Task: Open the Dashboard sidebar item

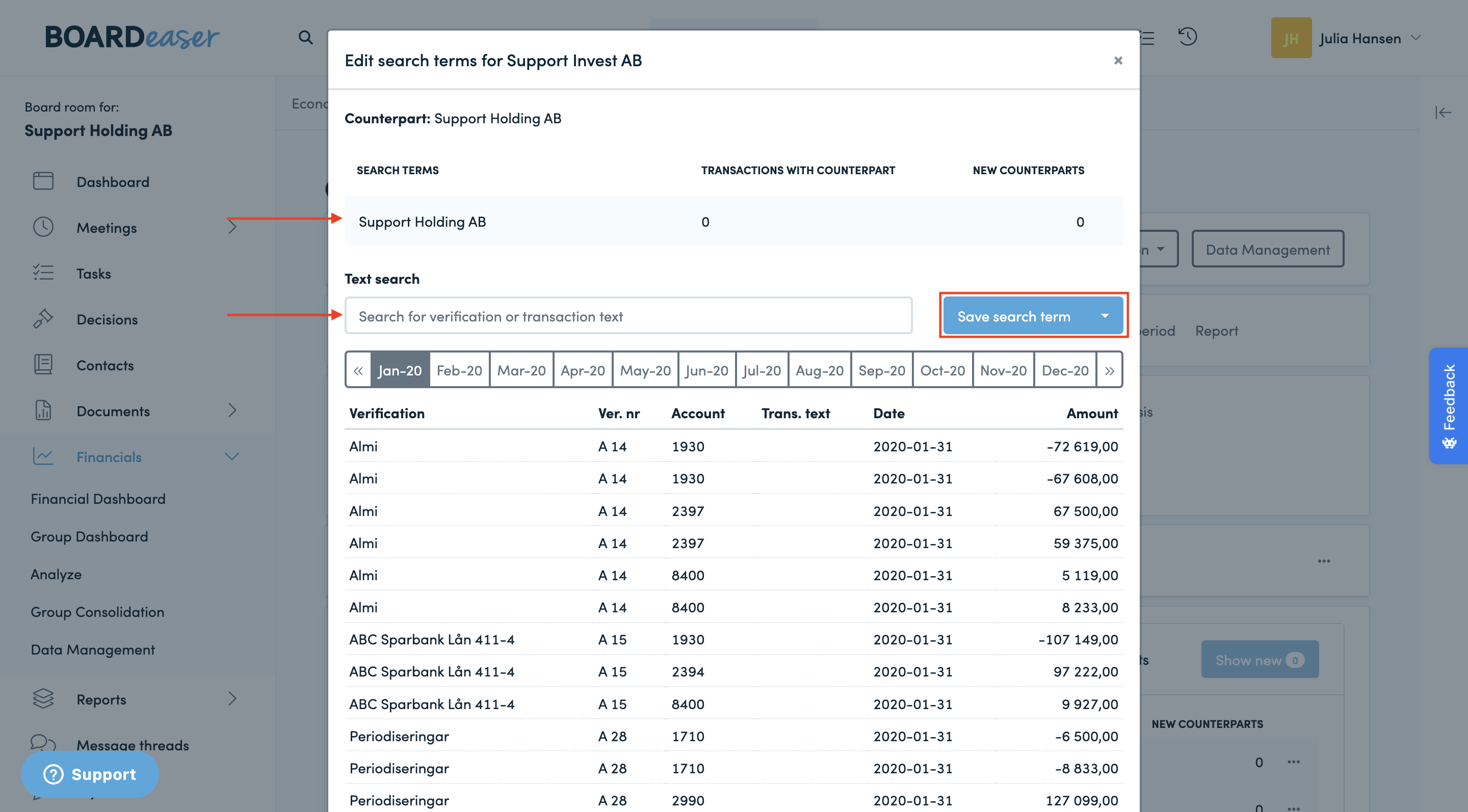Action: [113, 182]
